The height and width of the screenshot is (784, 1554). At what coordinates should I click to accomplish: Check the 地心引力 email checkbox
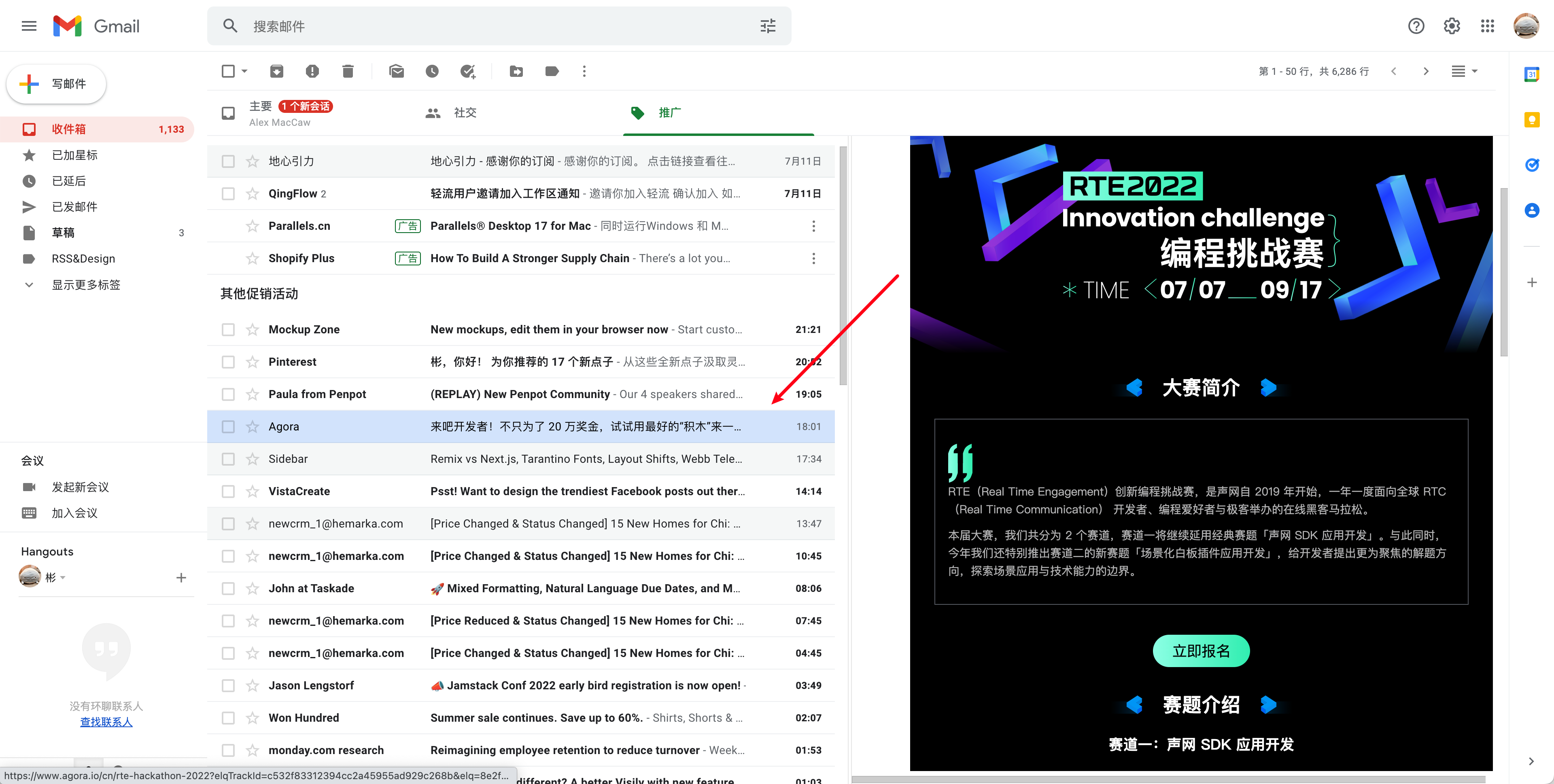[228, 161]
